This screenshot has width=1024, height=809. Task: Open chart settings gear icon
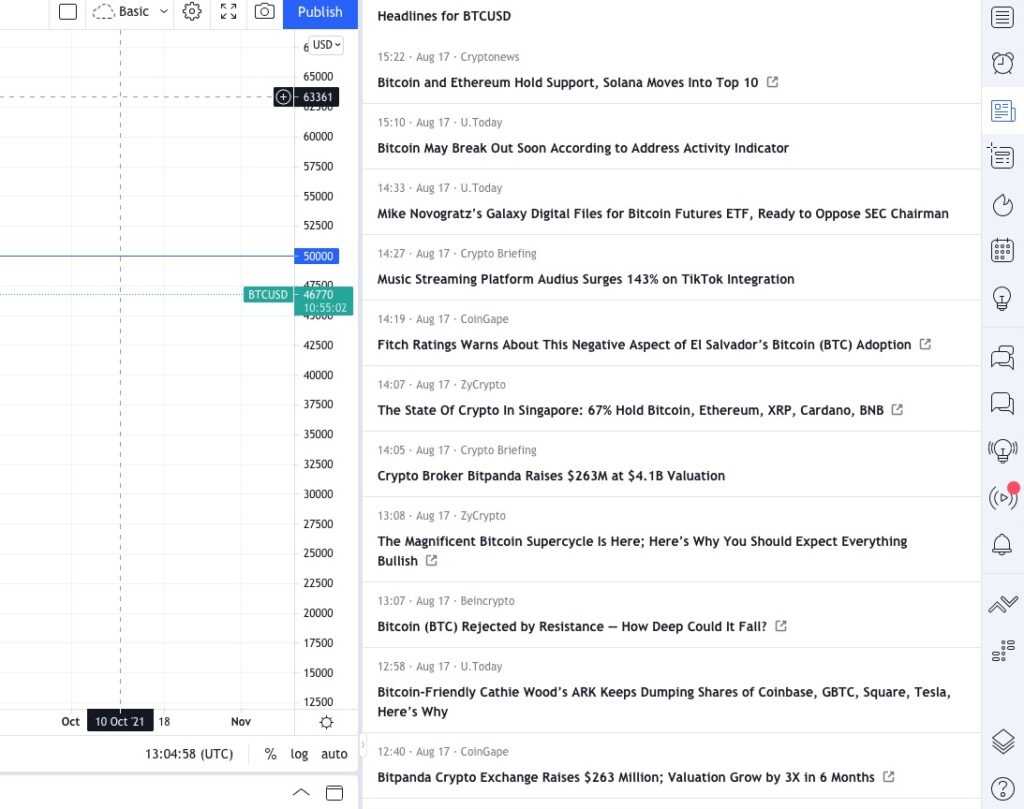pyautogui.click(x=192, y=12)
